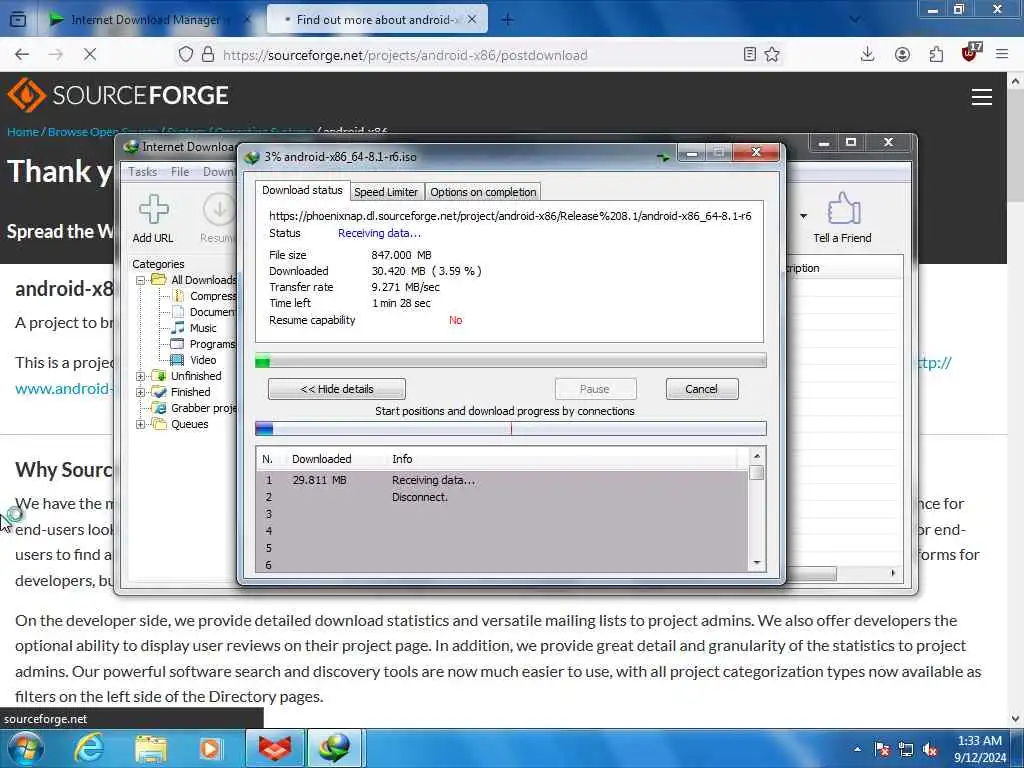The width and height of the screenshot is (1024, 768).
Task: Click the padlock site info icon
Action: pos(208,54)
